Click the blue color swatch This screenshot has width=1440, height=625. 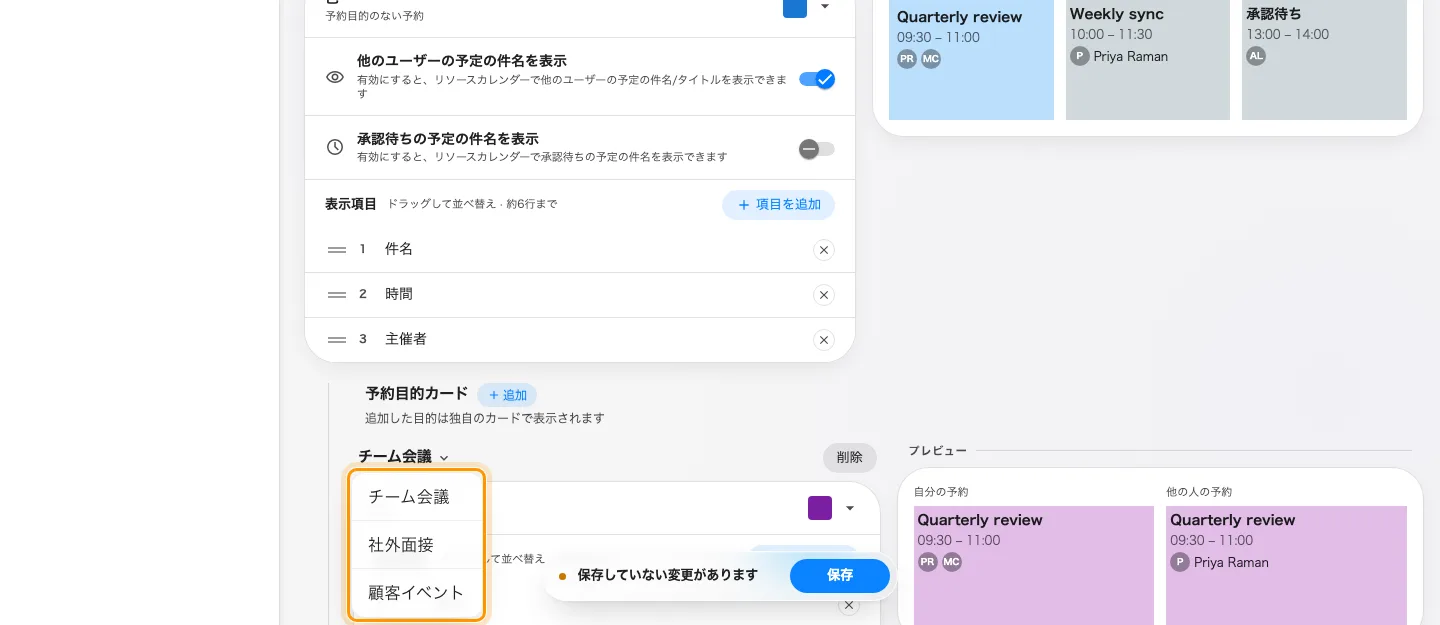795,7
